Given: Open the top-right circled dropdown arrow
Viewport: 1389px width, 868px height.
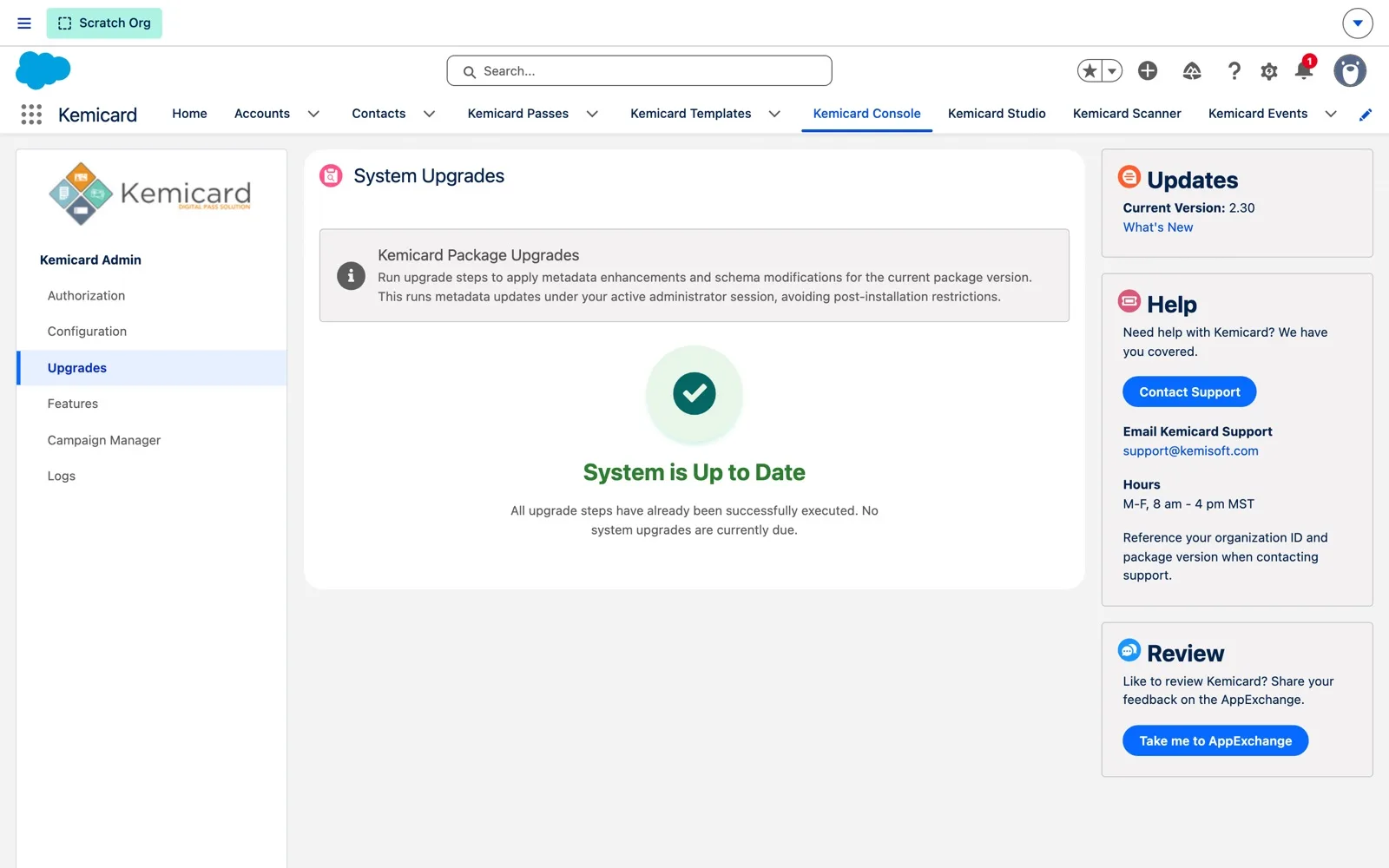Looking at the screenshot, I should [1358, 23].
